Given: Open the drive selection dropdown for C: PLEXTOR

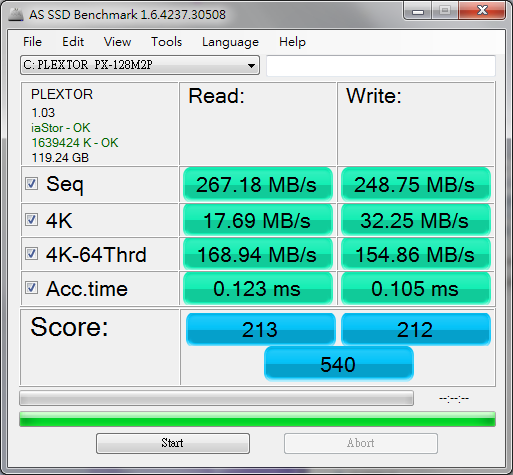Looking at the screenshot, I should tap(140, 65).
